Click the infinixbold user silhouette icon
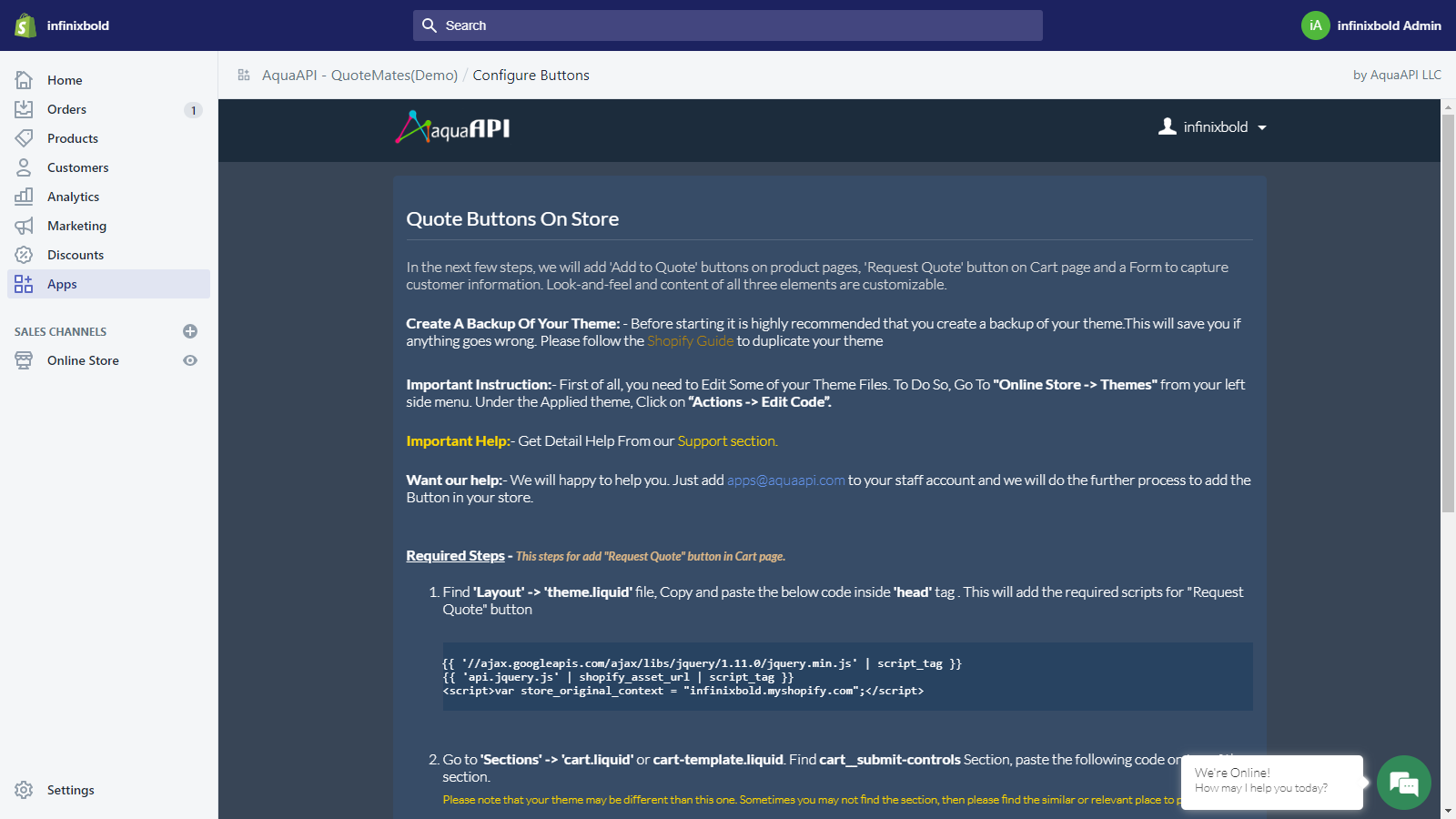Screen dimensions: 1456x819 [1168, 126]
